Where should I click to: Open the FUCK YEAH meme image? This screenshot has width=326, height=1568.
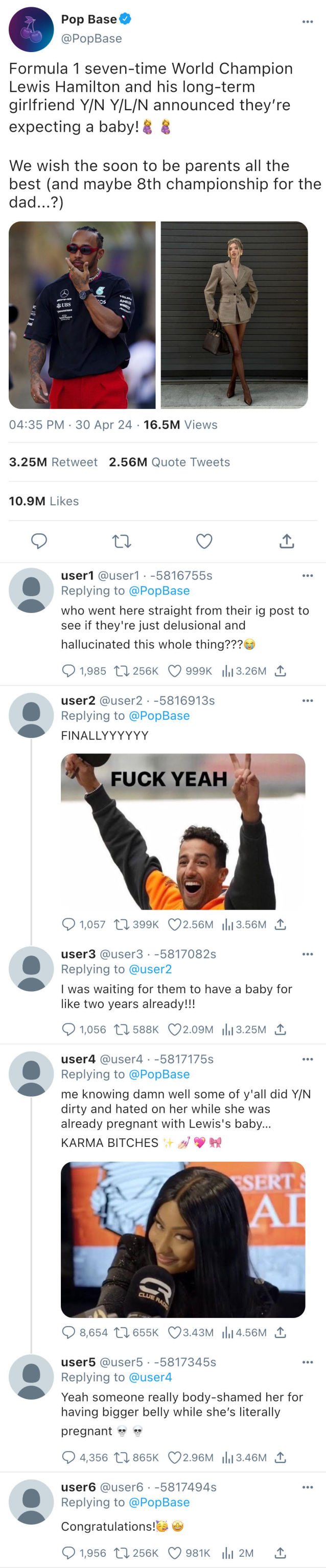[183, 831]
